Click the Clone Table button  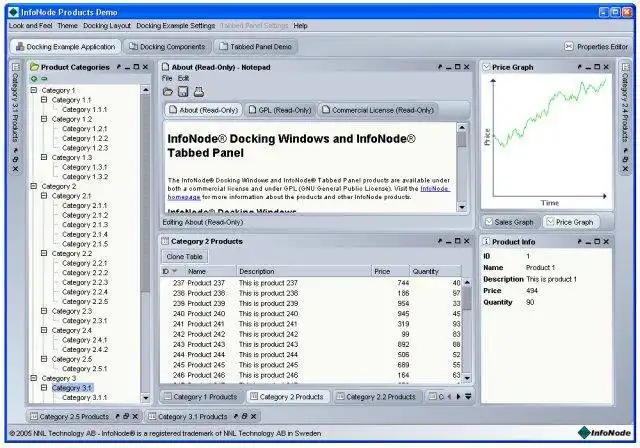(x=184, y=257)
